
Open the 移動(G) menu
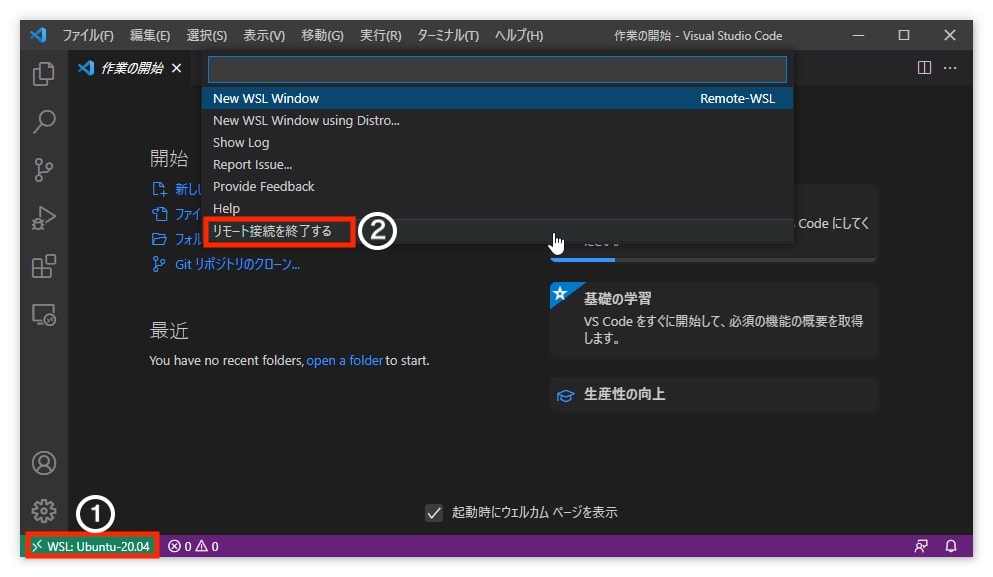(x=322, y=35)
